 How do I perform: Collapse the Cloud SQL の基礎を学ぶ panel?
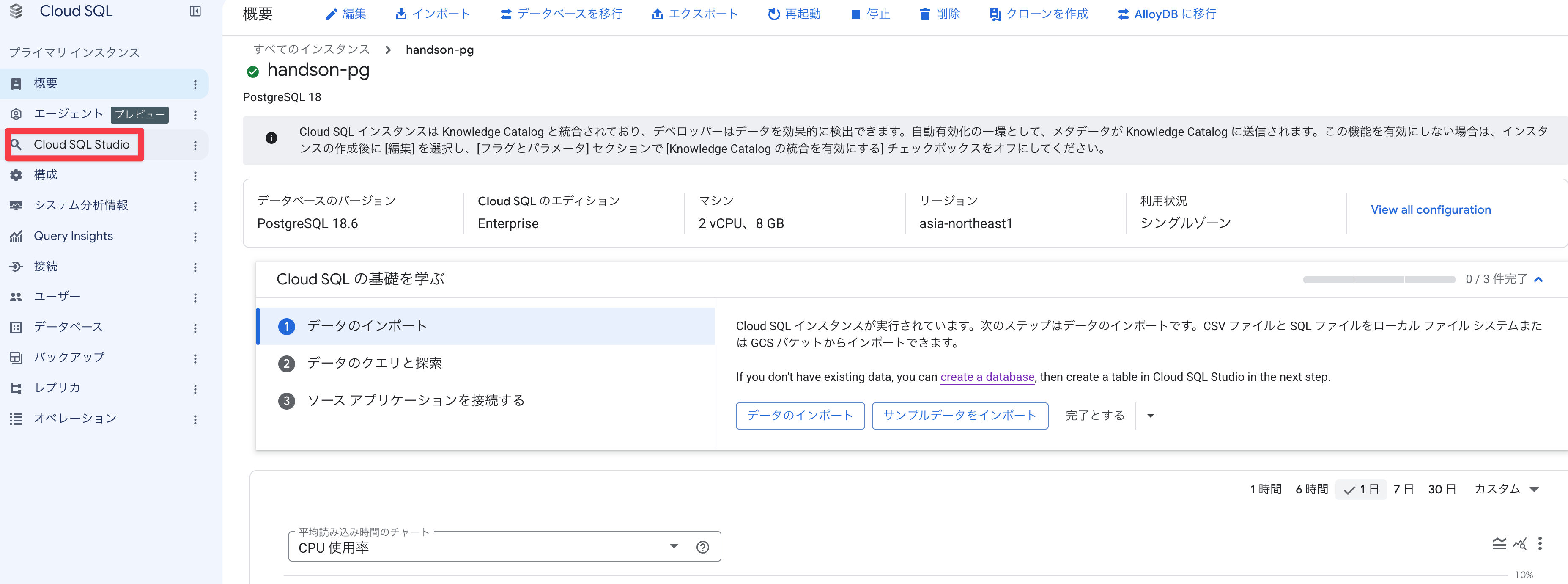point(1539,280)
